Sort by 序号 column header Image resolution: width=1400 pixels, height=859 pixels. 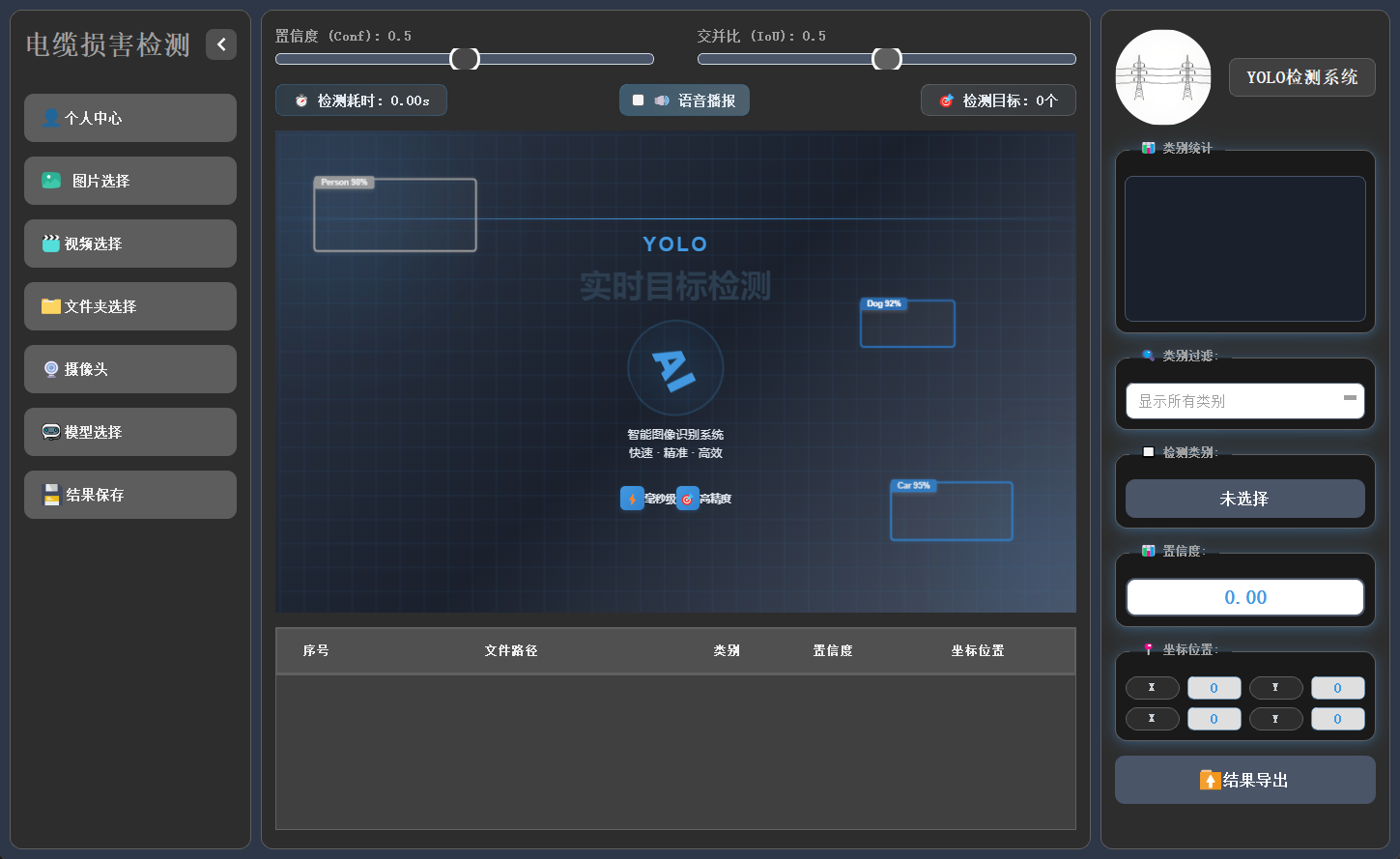316,651
